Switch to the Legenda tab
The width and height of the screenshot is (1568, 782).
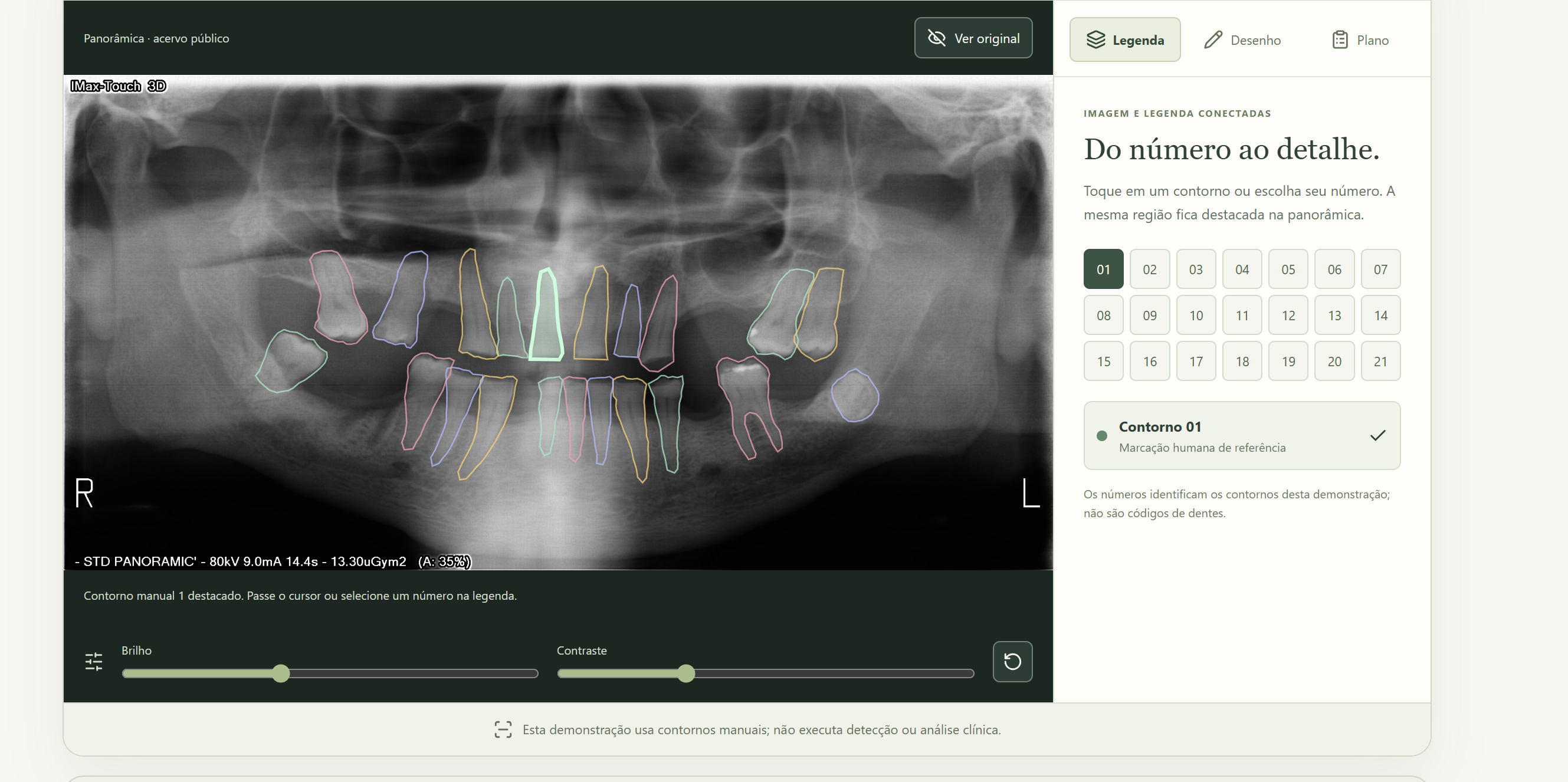[x=1124, y=40]
